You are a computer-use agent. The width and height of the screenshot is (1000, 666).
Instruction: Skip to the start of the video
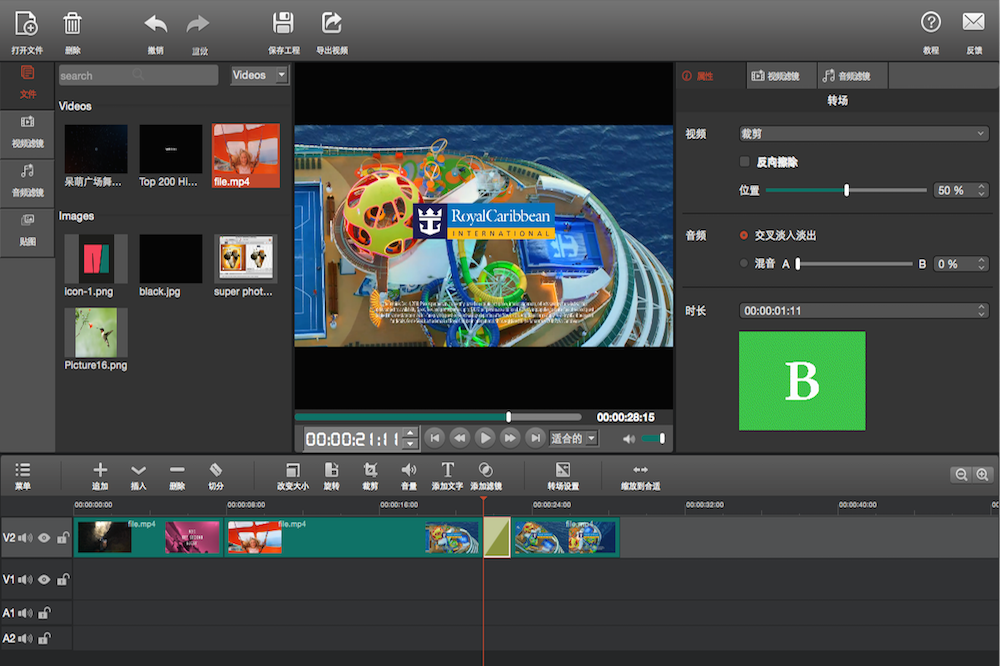click(x=435, y=438)
